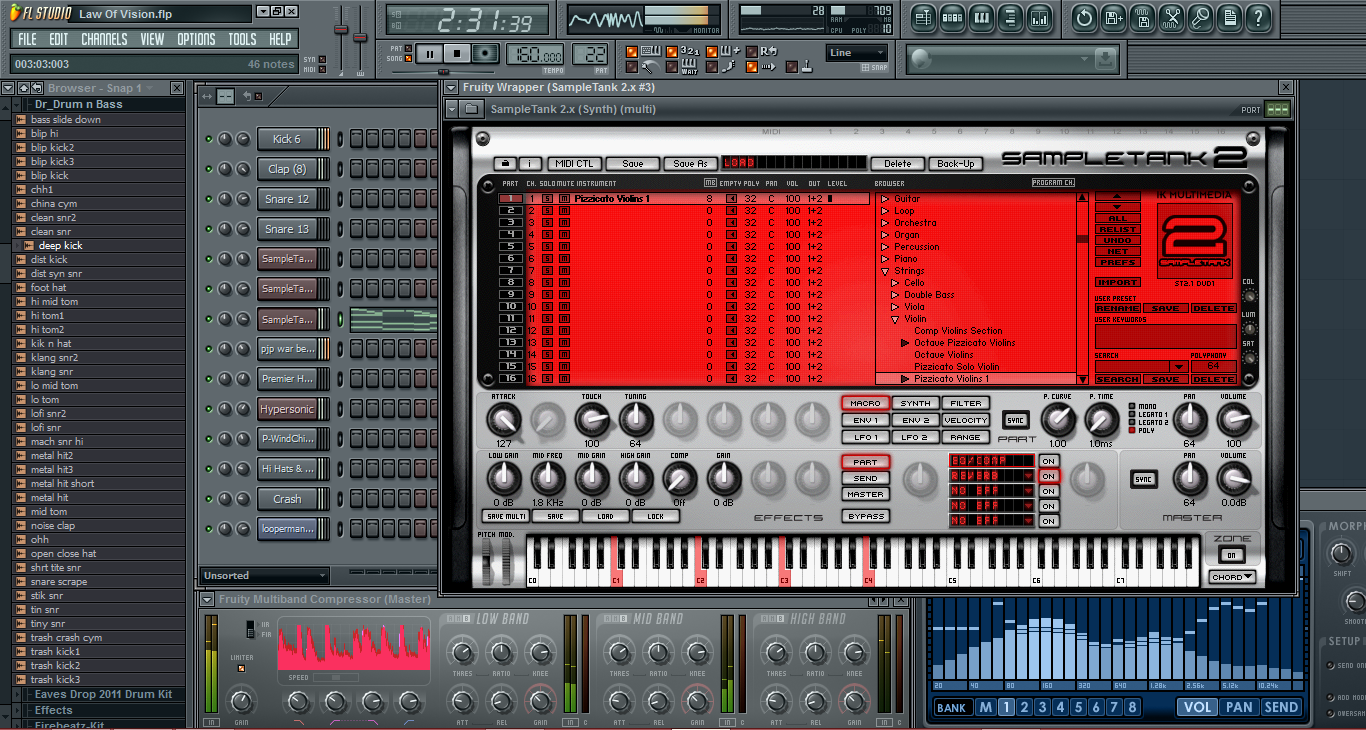Expand the Guitar category in browser
Viewport: 1366px width, 730px height.
[885, 199]
